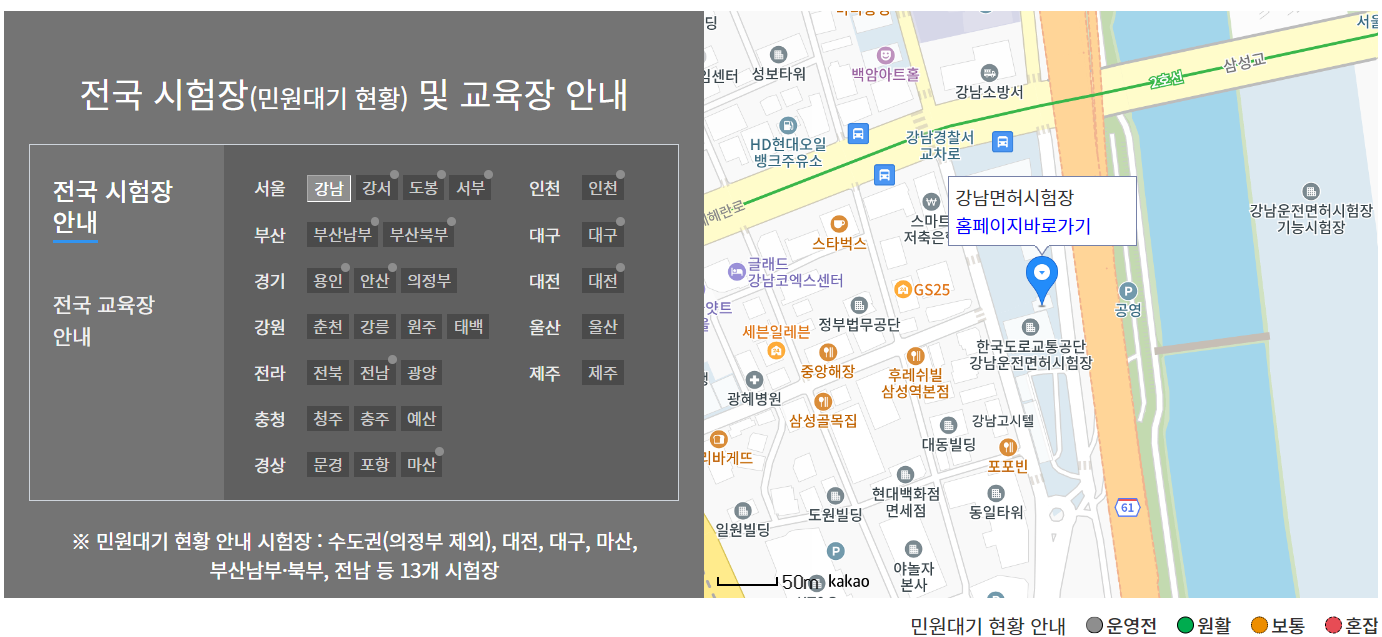This screenshot has height=637, width=1382.
Task: Choose the 서부 test center
Action: tap(470, 188)
